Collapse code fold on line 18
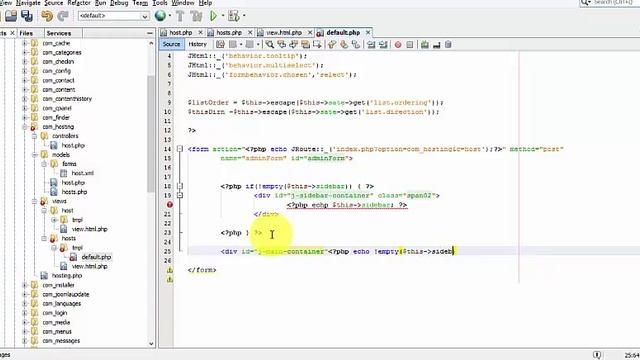 click(x=180, y=186)
